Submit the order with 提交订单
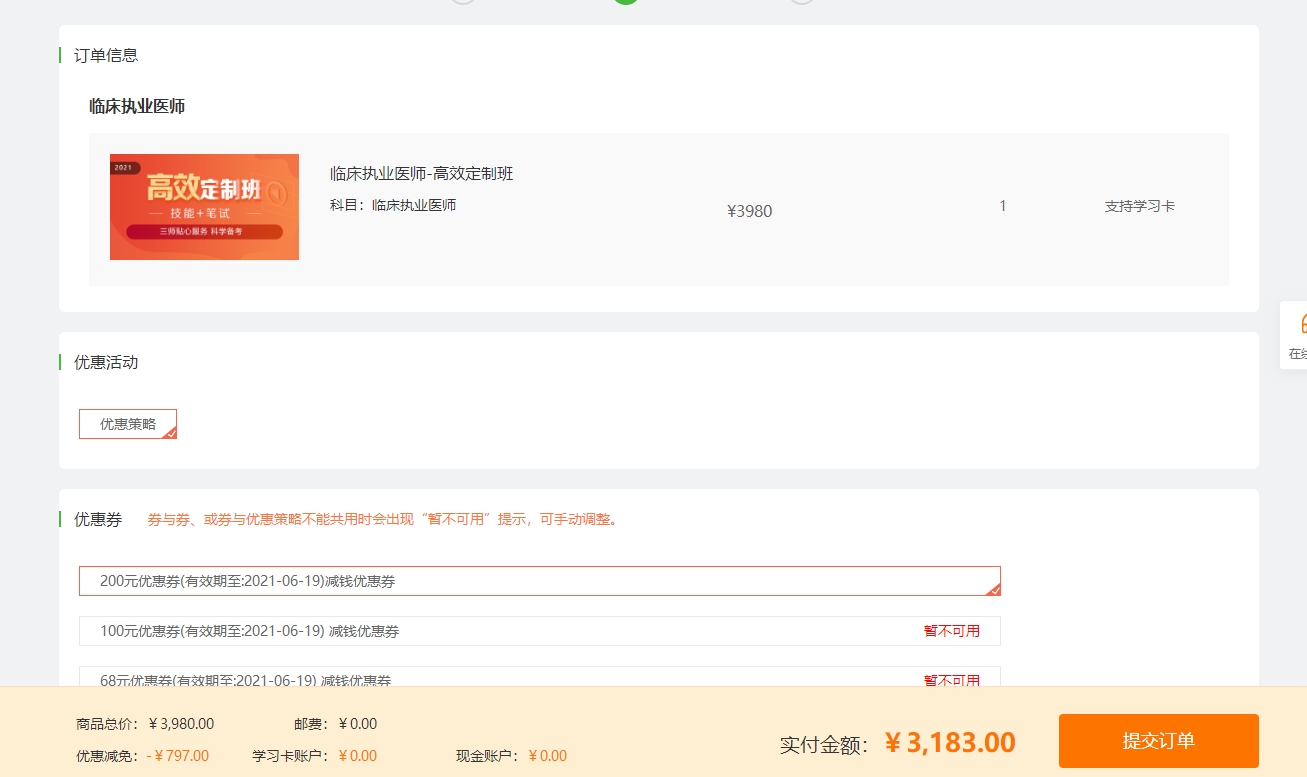 click(x=1158, y=741)
